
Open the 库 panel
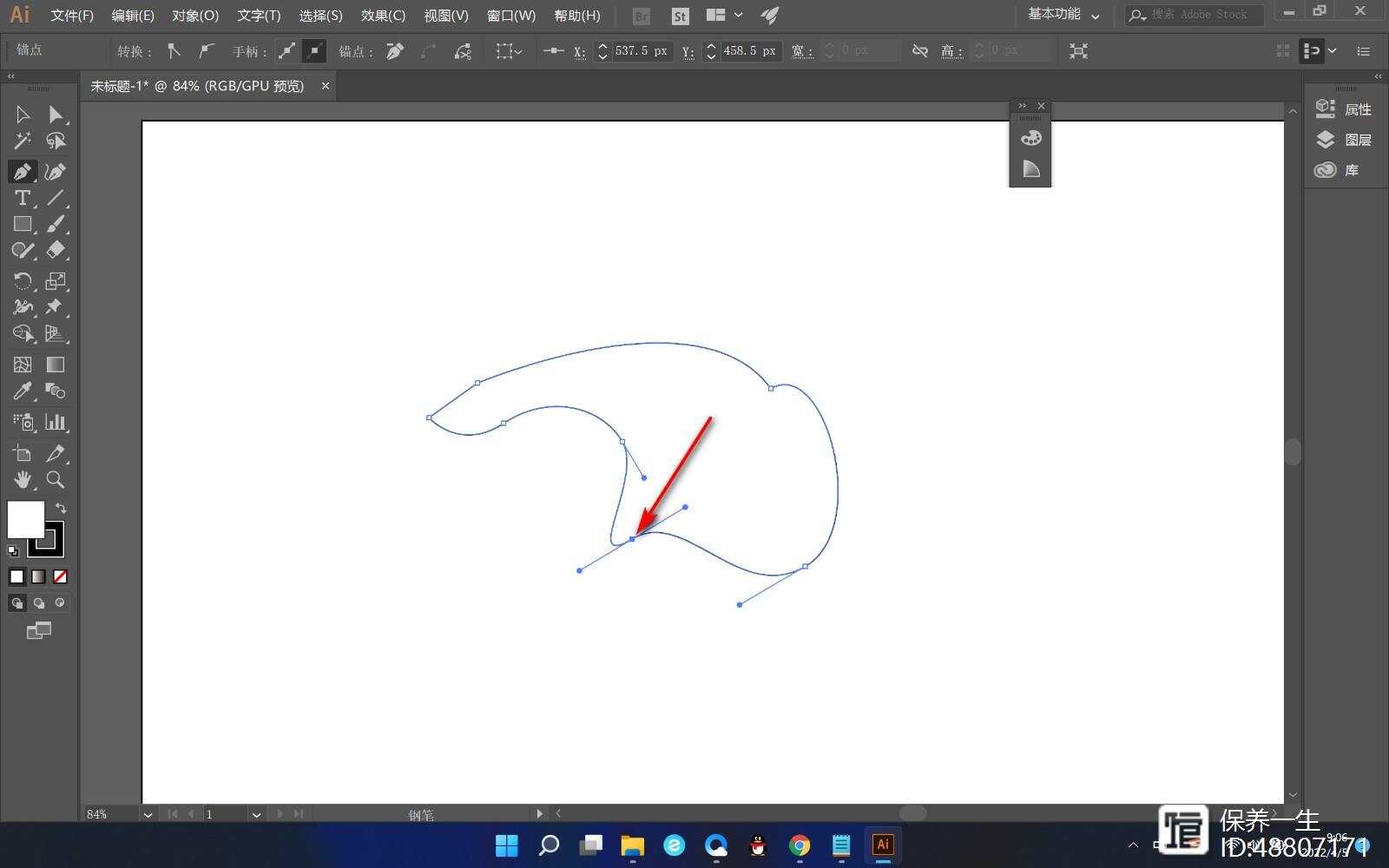tap(1337, 170)
